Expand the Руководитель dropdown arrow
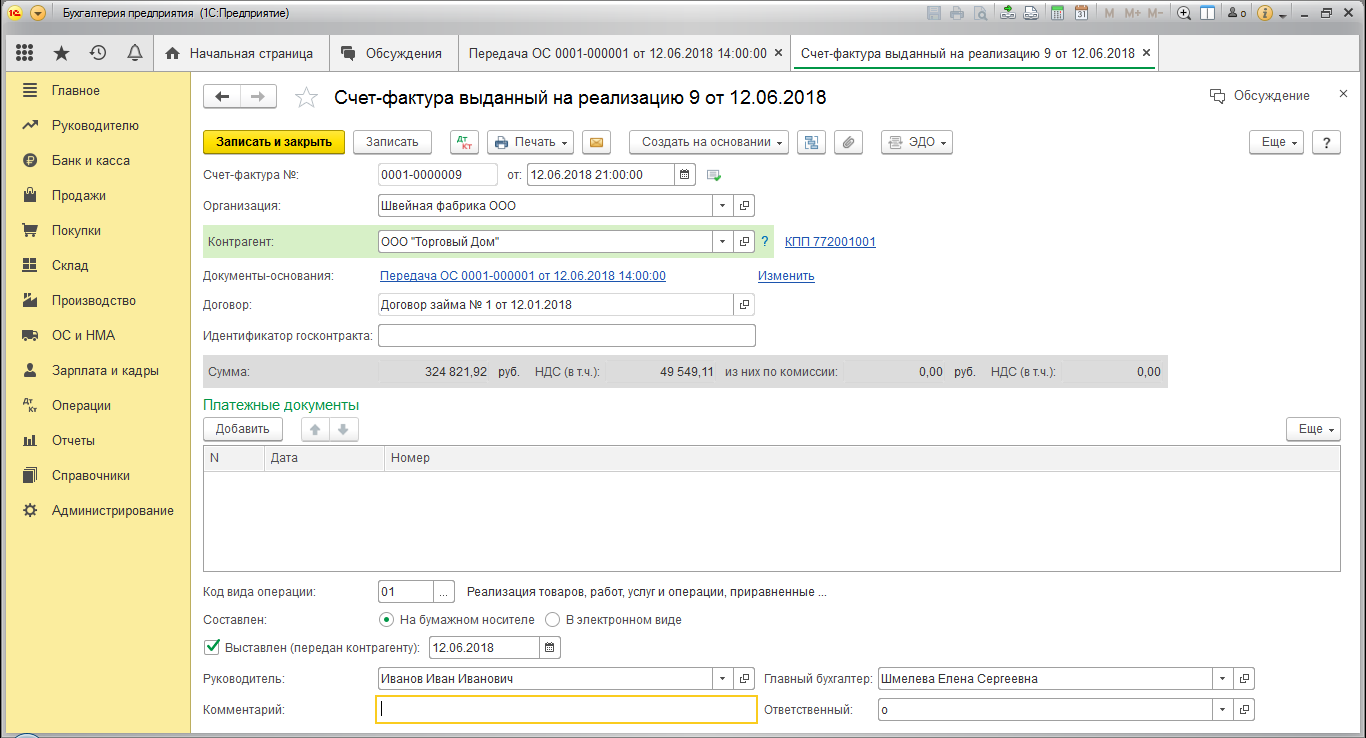This screenshot has height=738, width=1366. [x=724, y=679]
